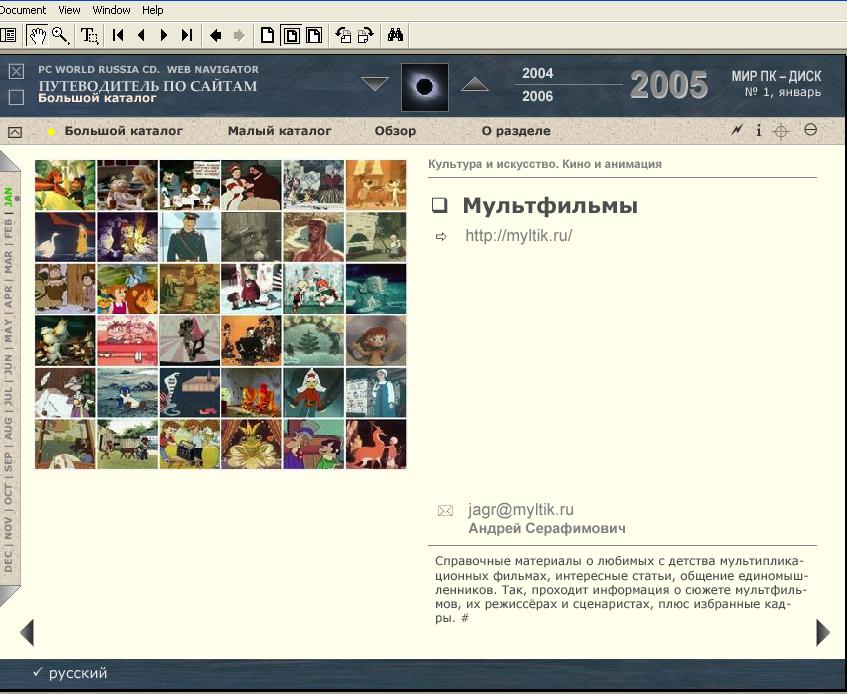Viewport: 847px width, 694px height.
Task: Select JUL in the month strip
Action: (8, 396)
